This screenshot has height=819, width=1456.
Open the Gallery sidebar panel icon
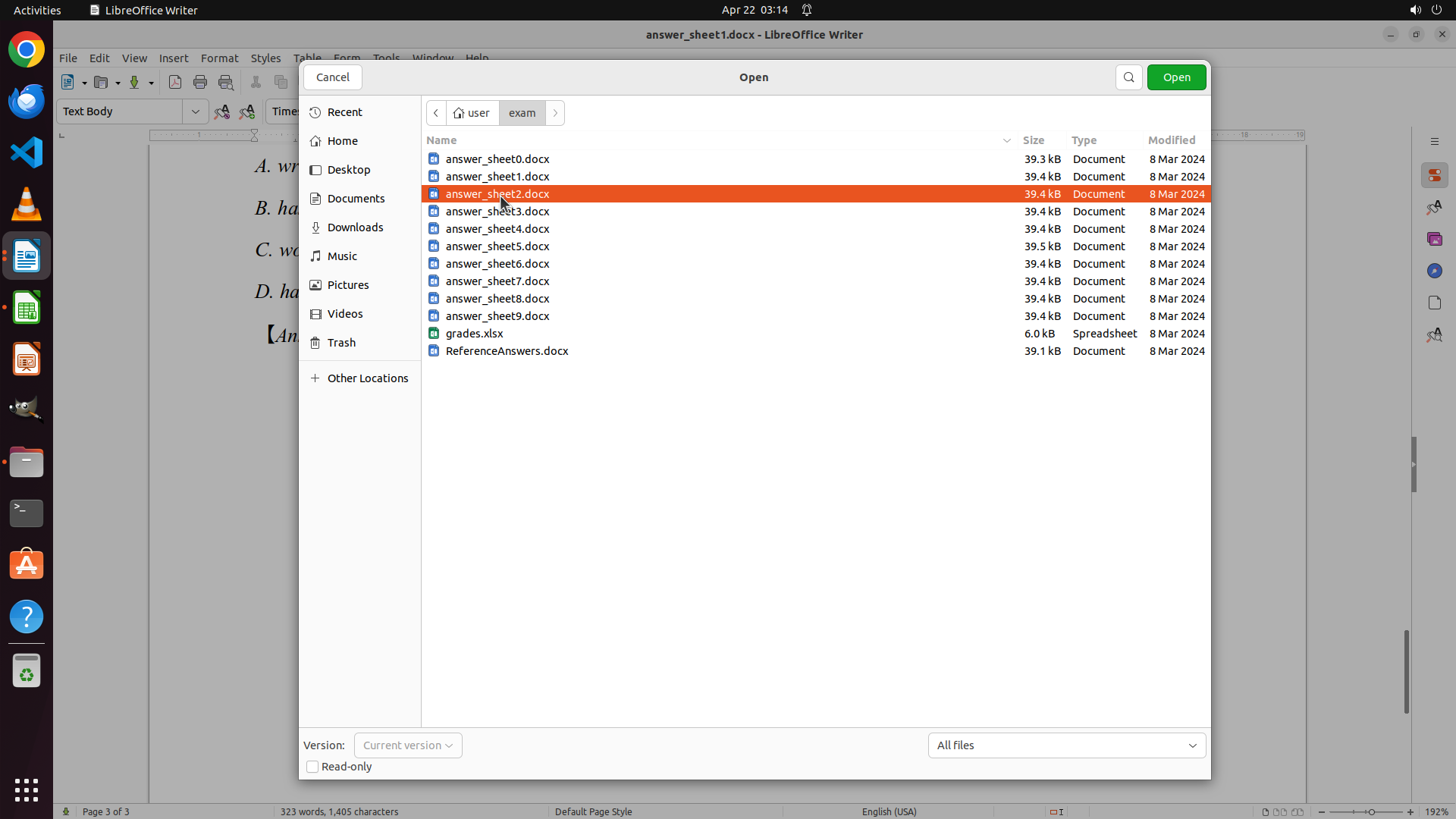pos(1434,239)
